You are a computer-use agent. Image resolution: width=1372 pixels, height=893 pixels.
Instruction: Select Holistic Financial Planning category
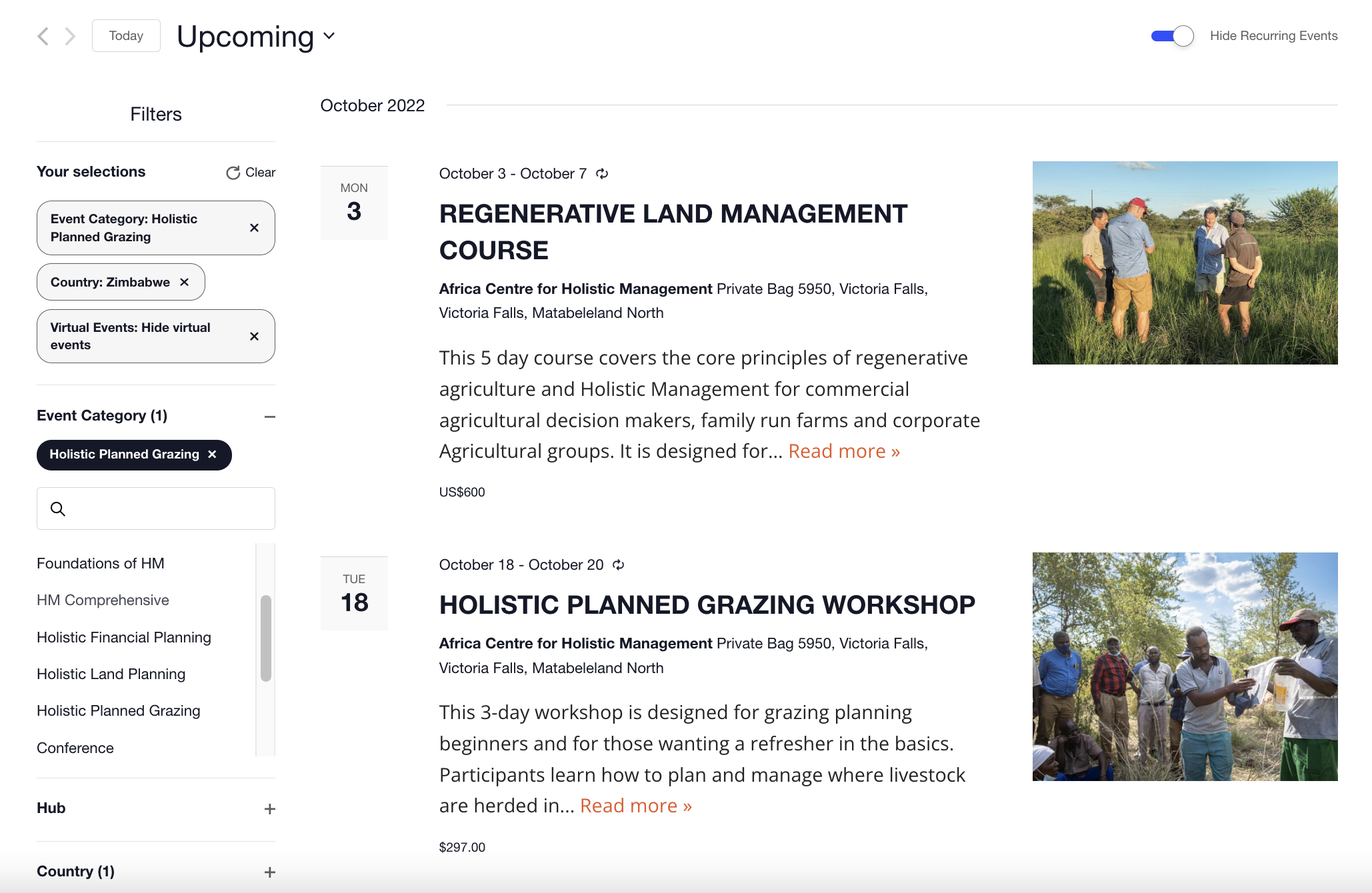[x=124, y=638]
